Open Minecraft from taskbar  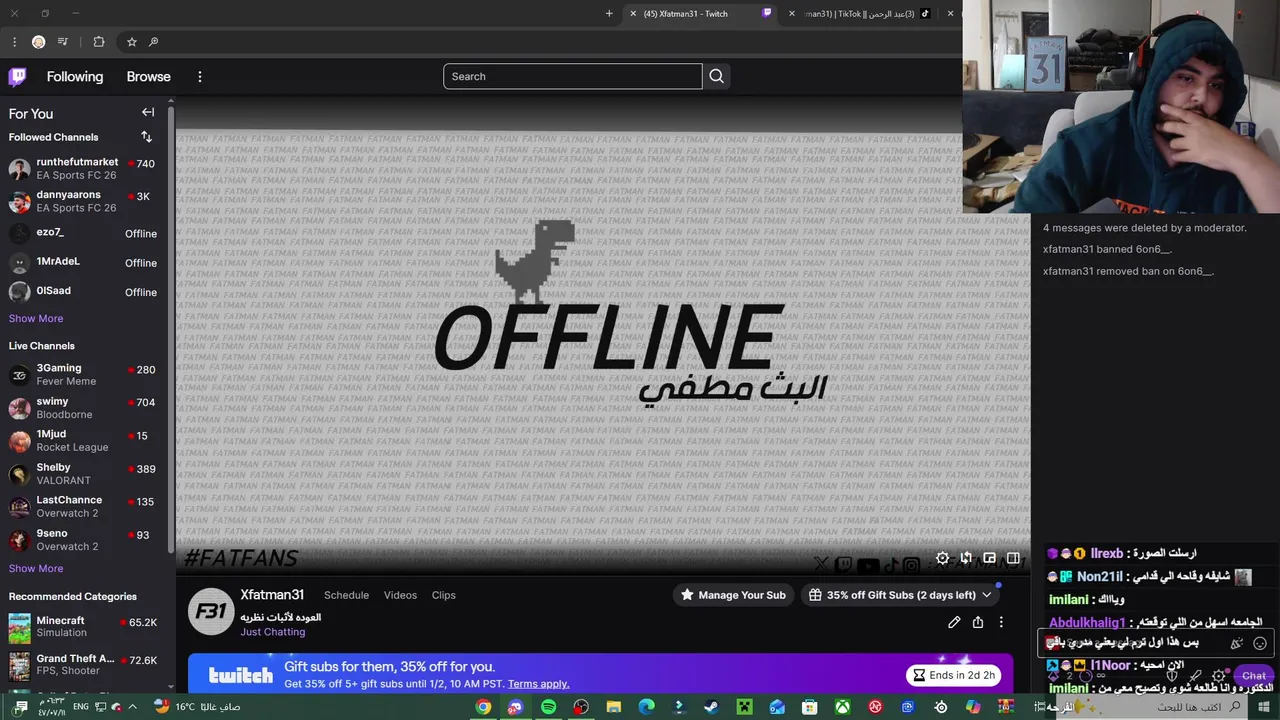743,707
